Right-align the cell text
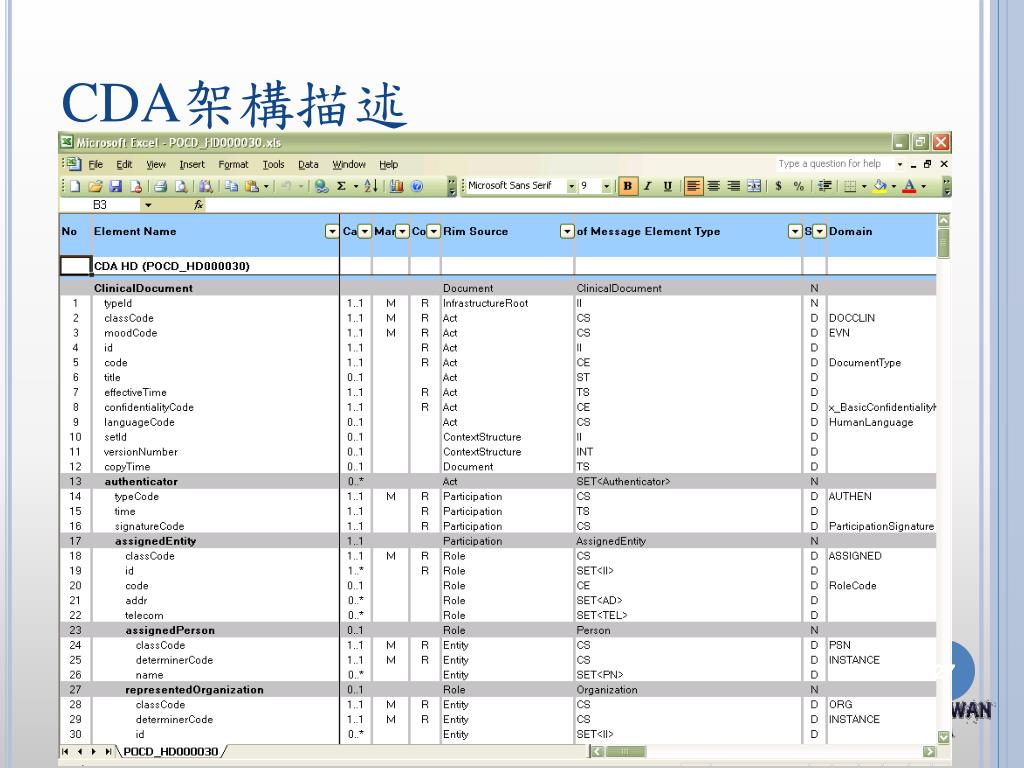1024x768 pixels. pos(734,186)
